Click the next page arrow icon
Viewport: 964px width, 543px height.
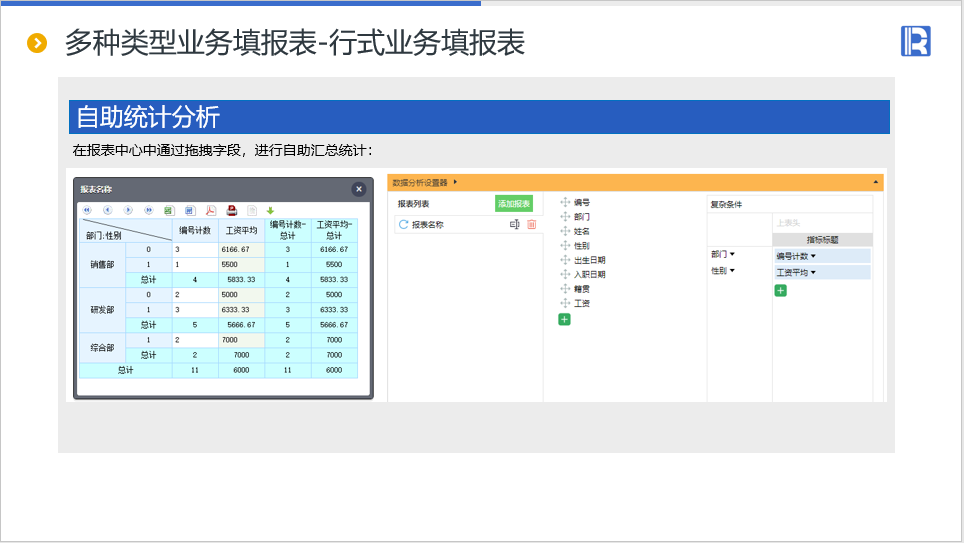pyautogui.click(x=128, y=210)
